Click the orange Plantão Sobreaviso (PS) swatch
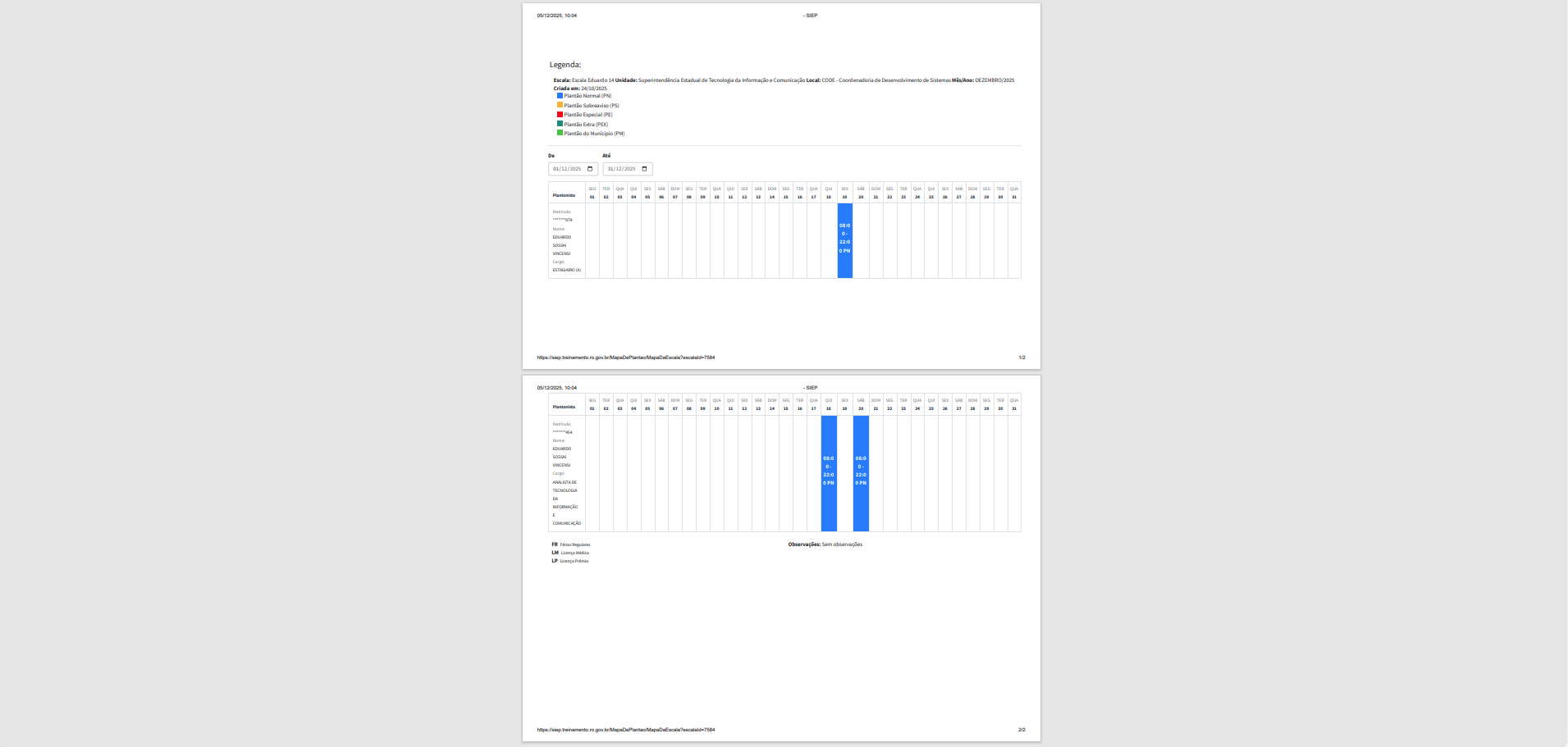Image resolution: width=1568 pixels, height=747 pixels. [560, 105]
